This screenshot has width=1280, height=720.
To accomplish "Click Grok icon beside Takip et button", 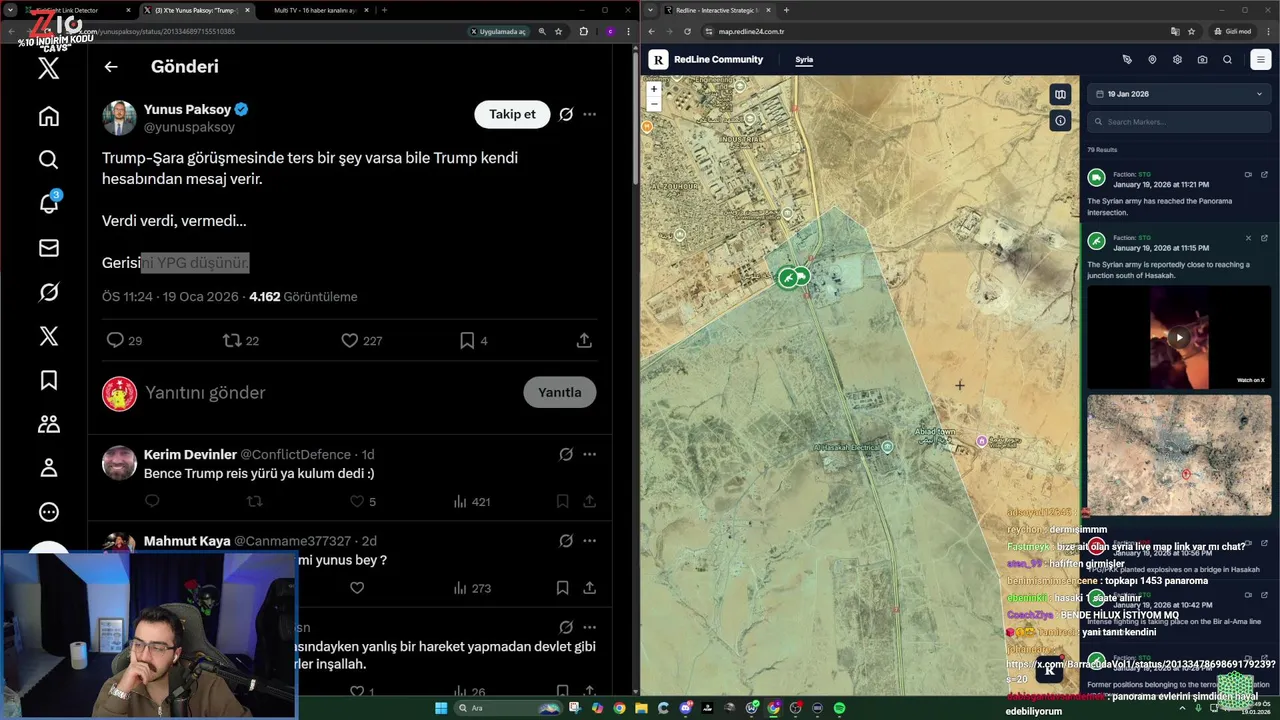I will point(566,114).
